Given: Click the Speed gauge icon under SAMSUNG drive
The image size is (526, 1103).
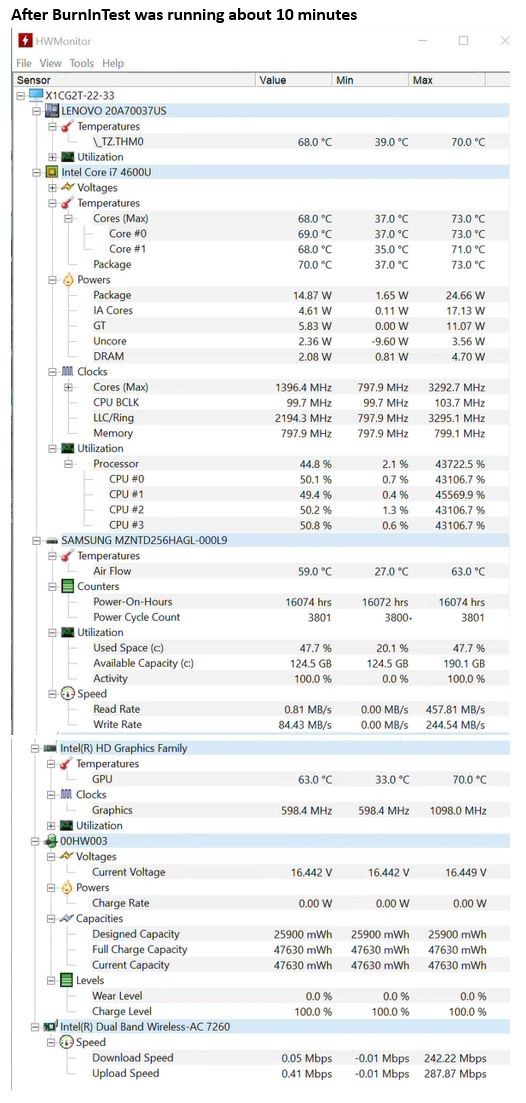Looking at the screenshot, I should click(68, 694).
